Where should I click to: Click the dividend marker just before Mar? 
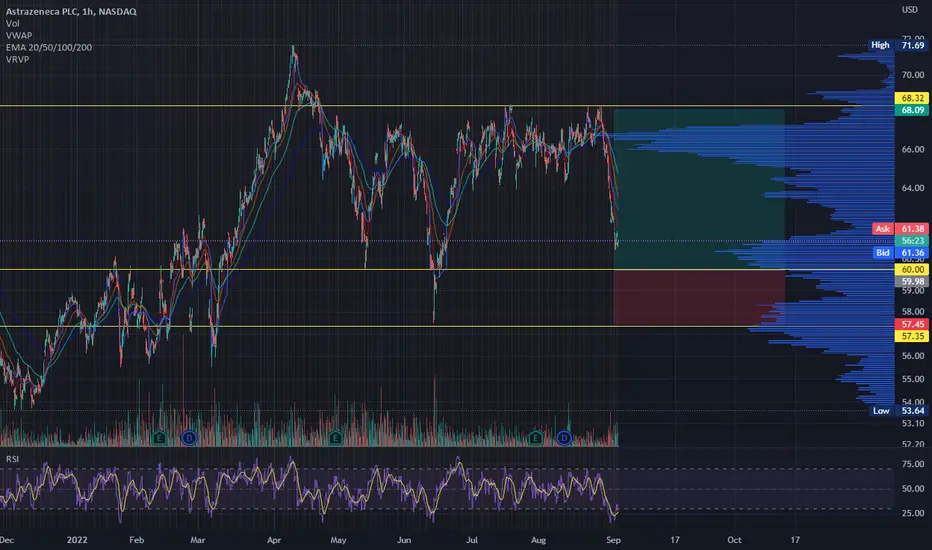pyautogui.click(x=189, y=438)
